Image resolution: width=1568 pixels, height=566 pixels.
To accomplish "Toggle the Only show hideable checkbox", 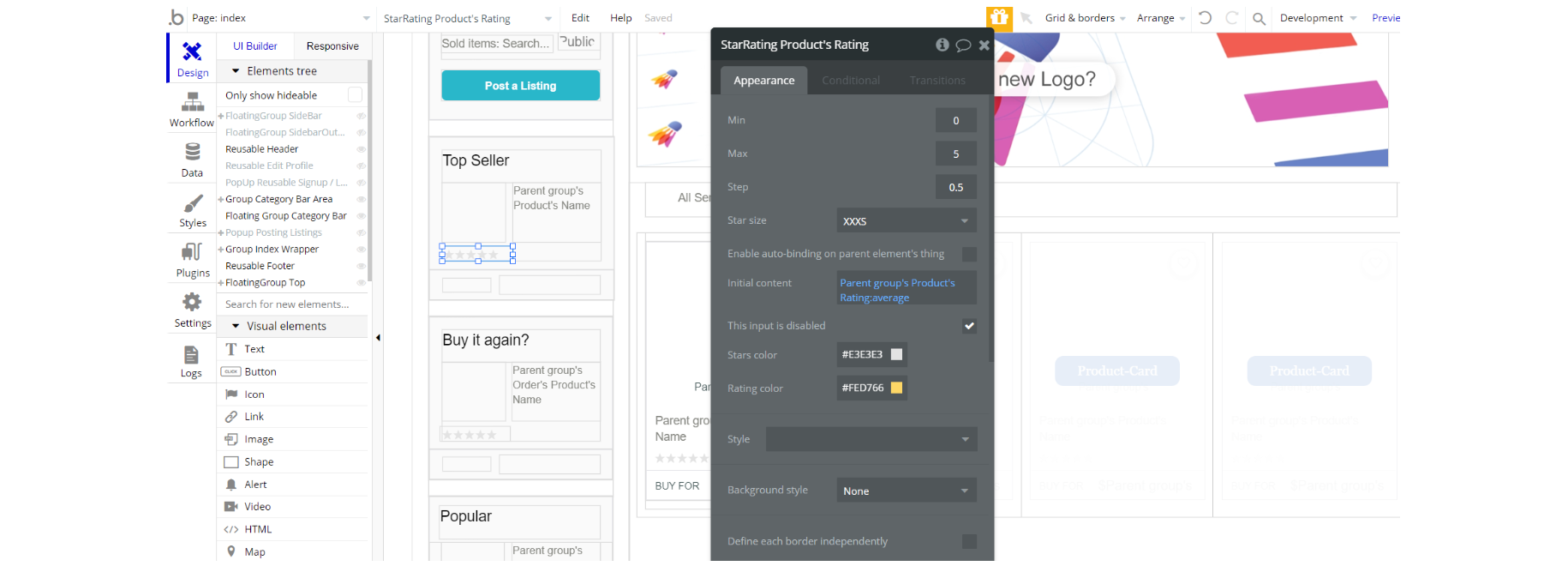I will (x=355, y=95).
